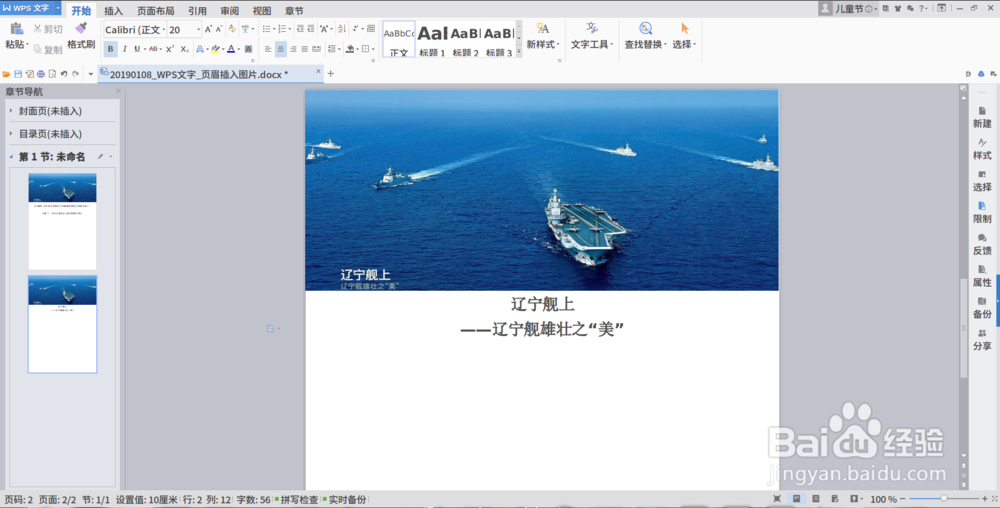The image size is (1000, 508).
Task: Cut selection with 剪切
Action: coord(48,29)
